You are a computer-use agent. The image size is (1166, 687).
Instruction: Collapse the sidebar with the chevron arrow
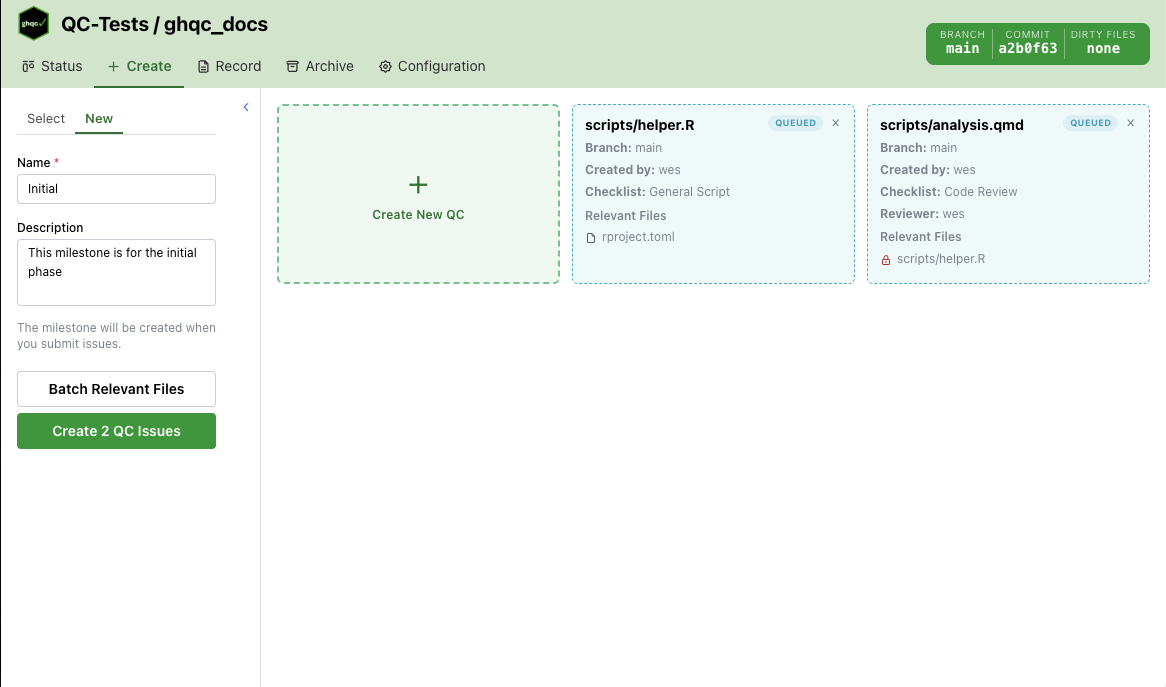click(x=246, y=107)
